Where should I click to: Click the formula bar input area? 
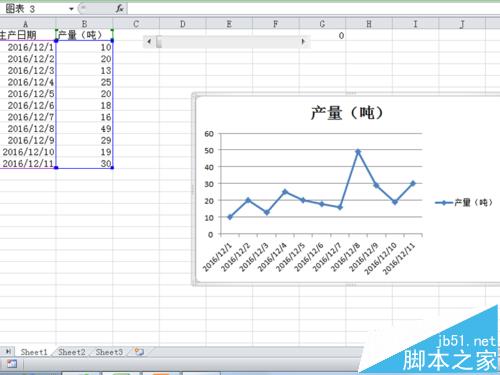coord(313,9)
